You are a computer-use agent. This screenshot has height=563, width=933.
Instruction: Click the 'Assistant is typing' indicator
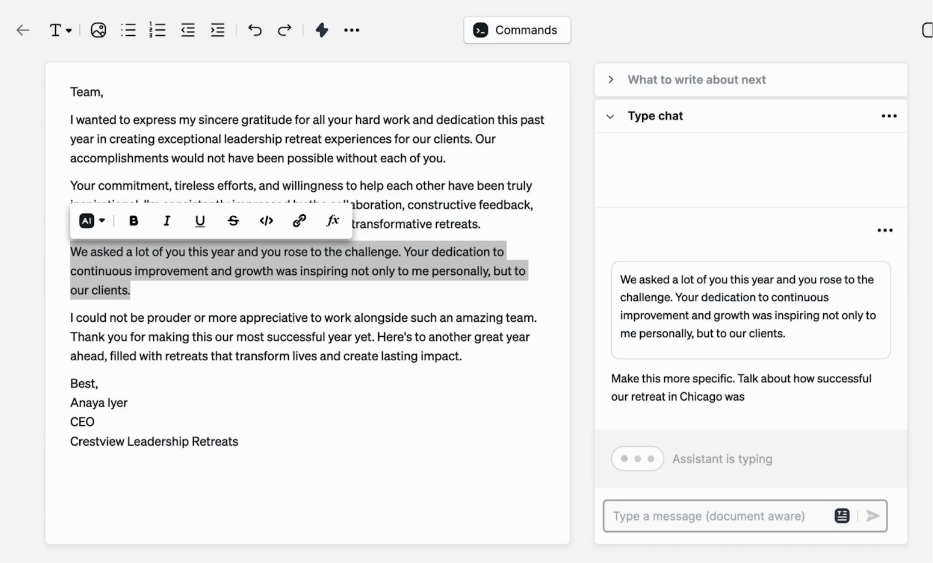(x=692, y=459)
